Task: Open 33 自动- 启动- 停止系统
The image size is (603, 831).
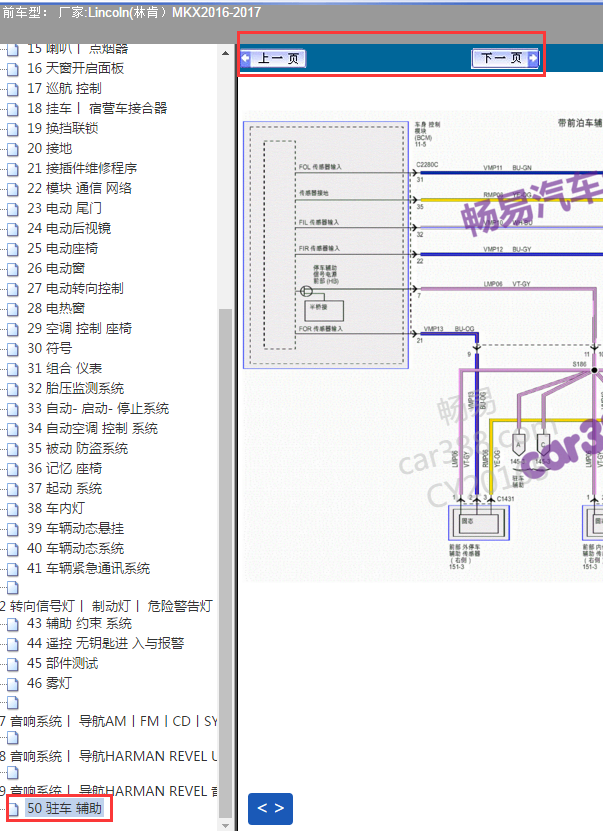Action: coord(98,409)
